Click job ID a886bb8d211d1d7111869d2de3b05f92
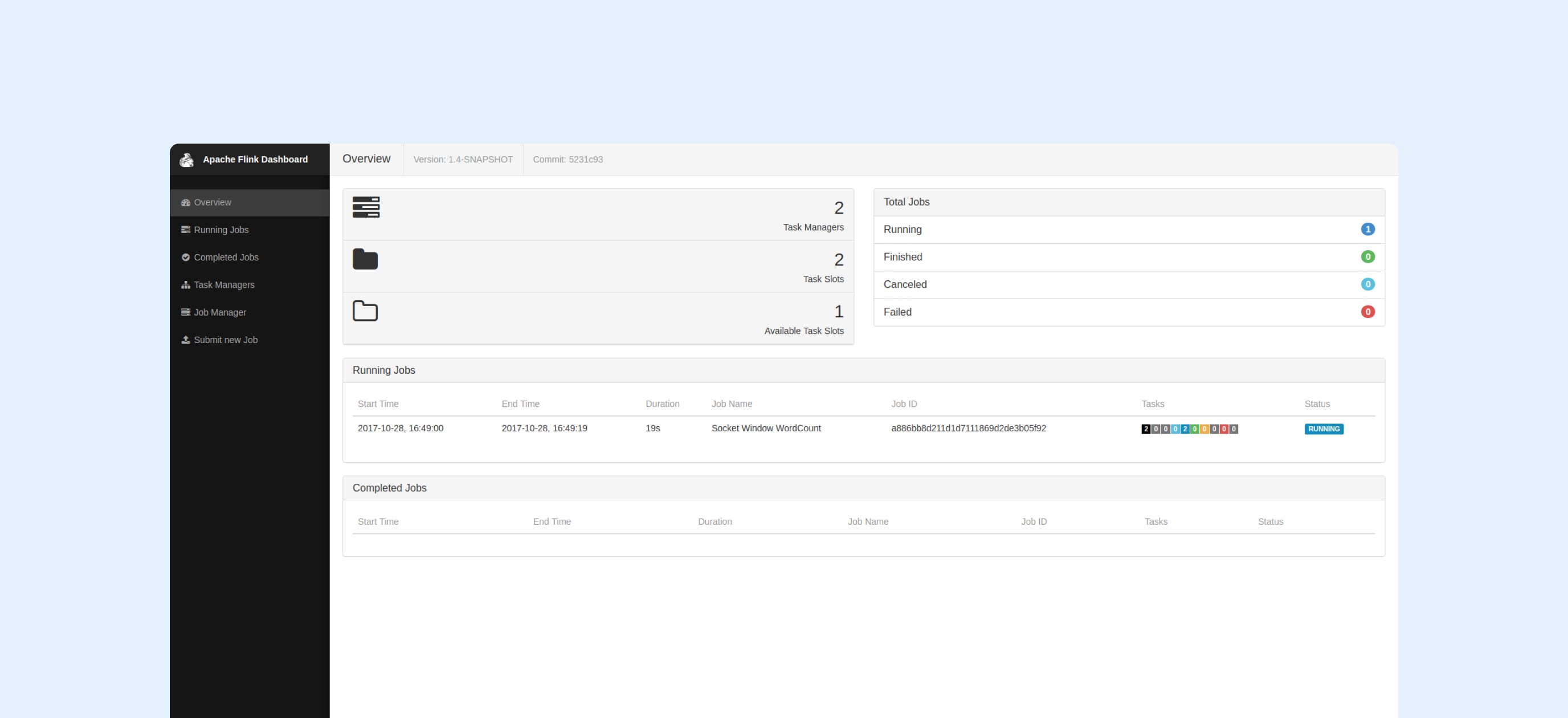1568x718 pixels. pyautogui.click(x=969, y=428)
